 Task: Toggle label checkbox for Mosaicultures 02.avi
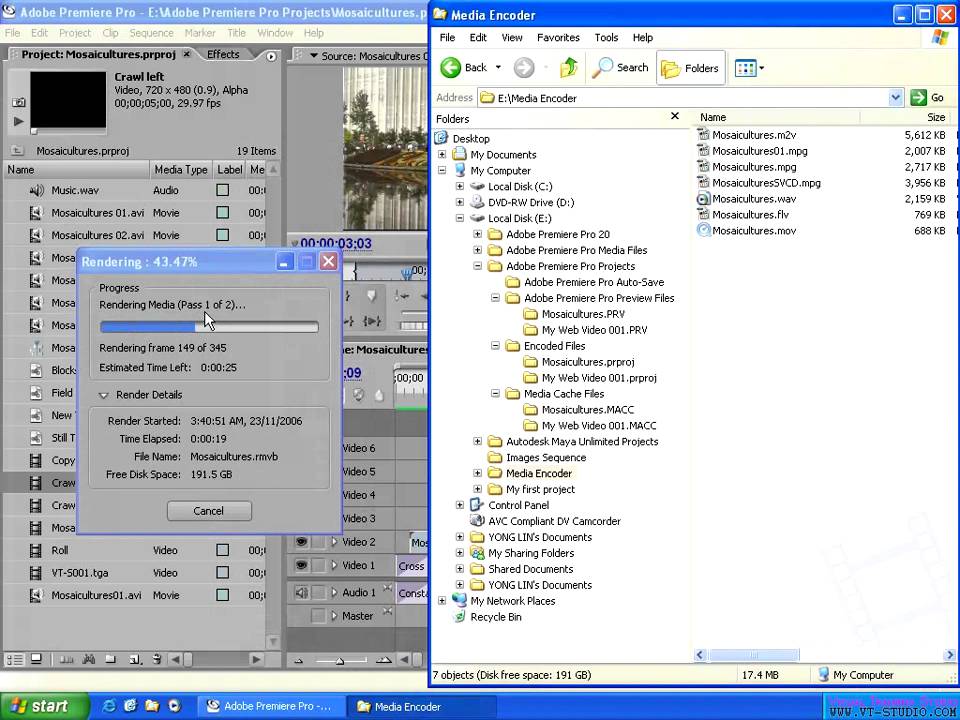pyautogui.click(x=223, y=235)
